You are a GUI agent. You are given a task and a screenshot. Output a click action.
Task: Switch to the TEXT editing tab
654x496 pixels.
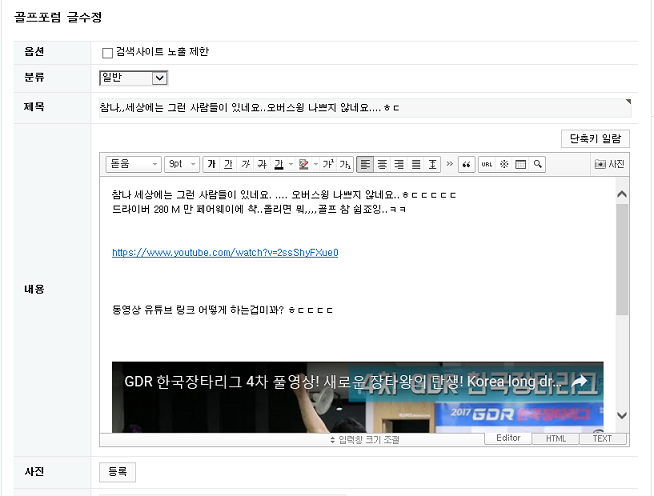coord(602,439)
